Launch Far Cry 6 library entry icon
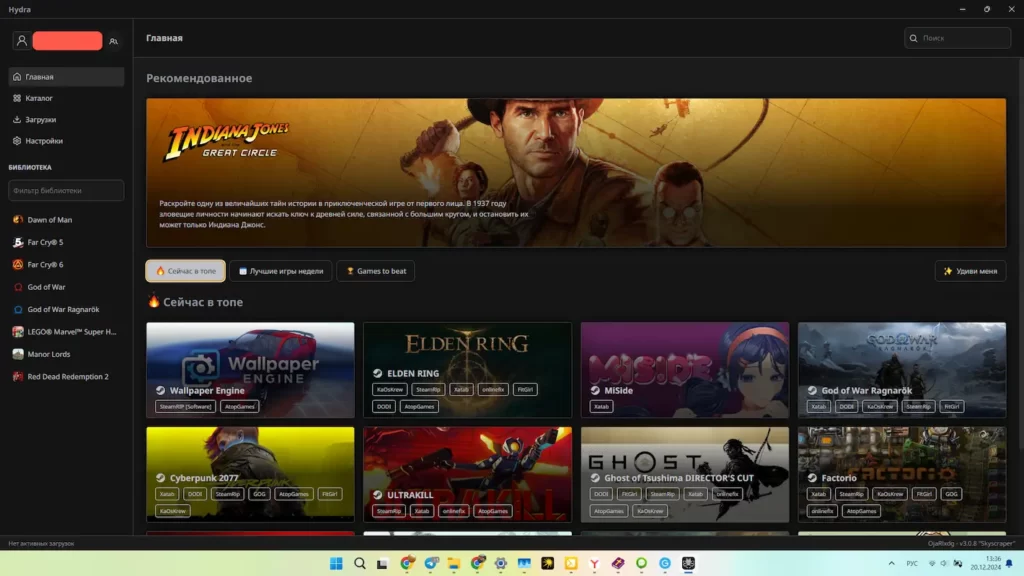1024x576 pixels. click(16, 264)
